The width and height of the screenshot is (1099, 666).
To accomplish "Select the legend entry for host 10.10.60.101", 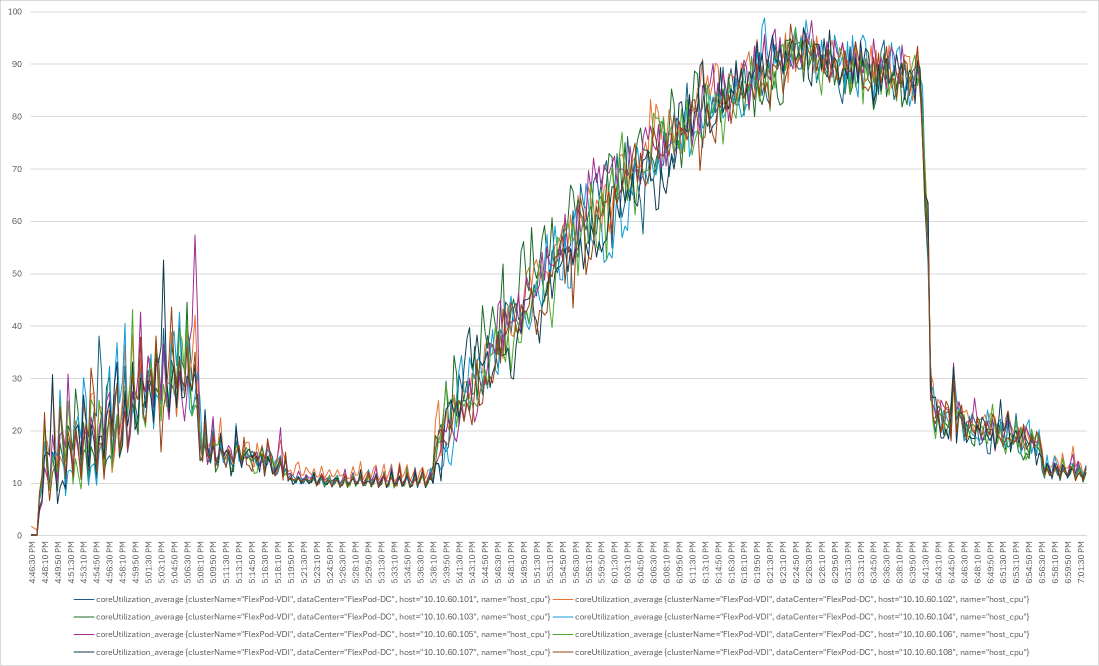I will (x=312, y=599).
